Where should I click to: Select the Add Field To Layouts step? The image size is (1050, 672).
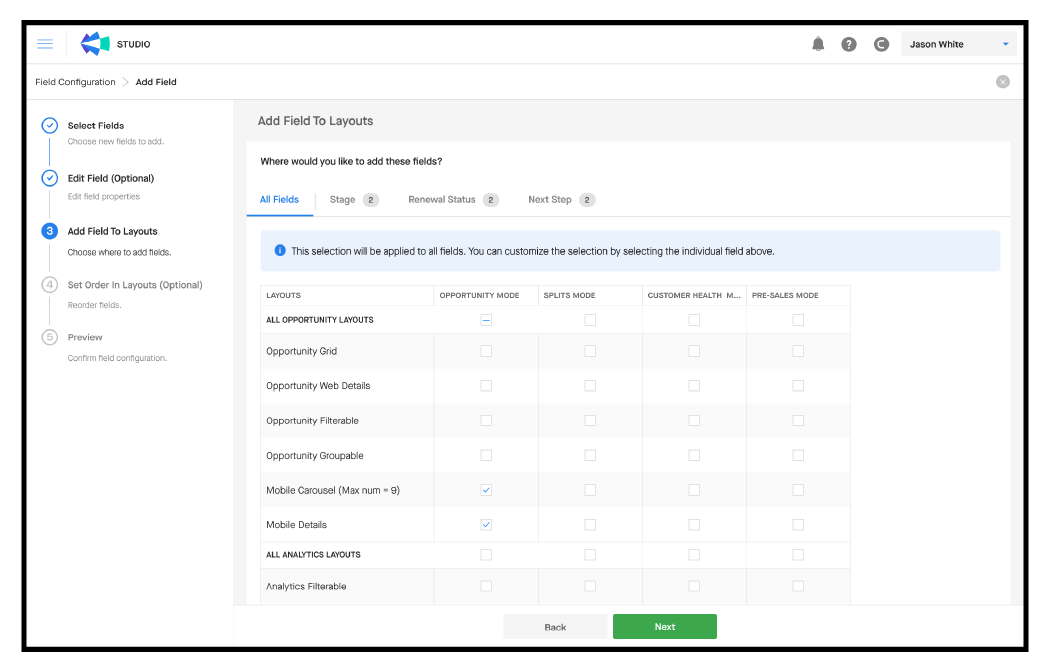coord(112,231)
